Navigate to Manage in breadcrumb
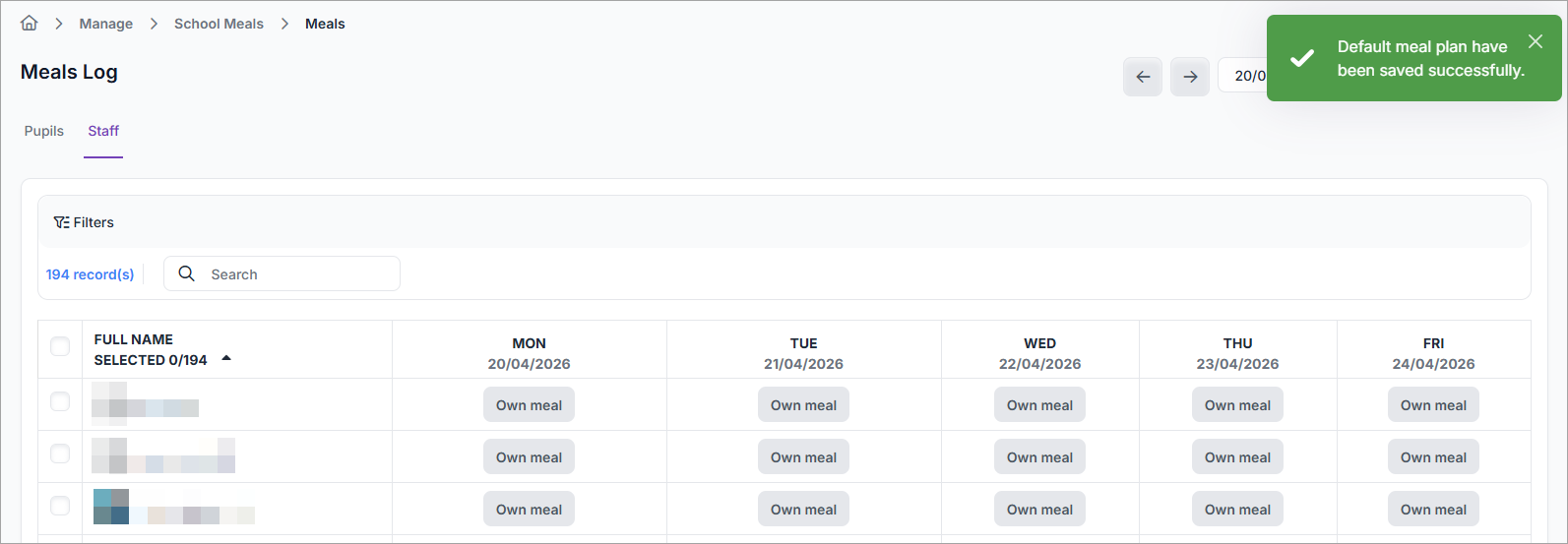Screen dimensions: 1568x544 coord(105,24)
